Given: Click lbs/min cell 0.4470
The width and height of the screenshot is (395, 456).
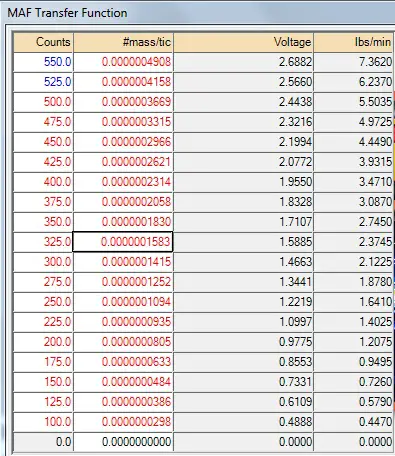Looking at the screenshot, I should point(353,422).
